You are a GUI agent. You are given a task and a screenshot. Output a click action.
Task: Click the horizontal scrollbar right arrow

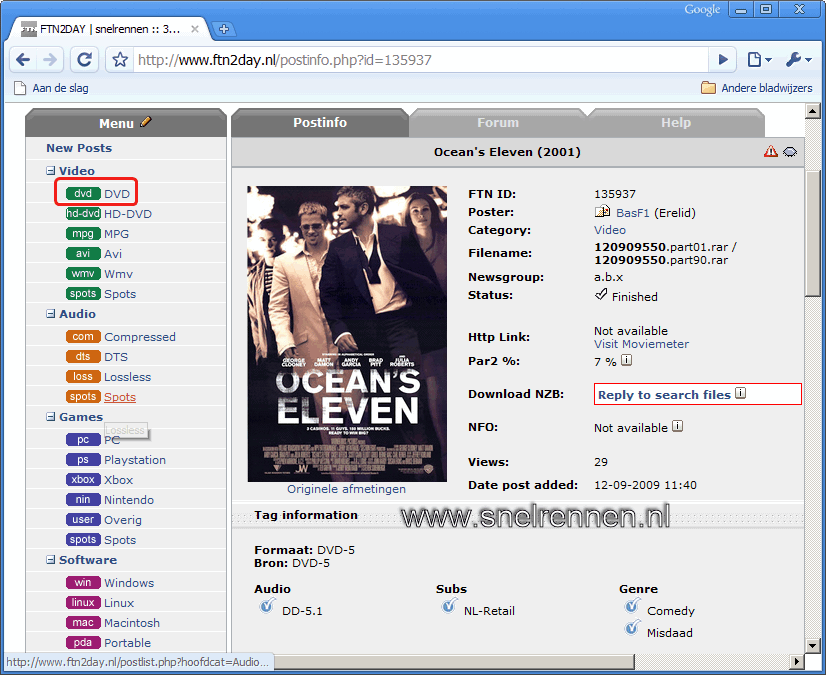point(796,661)
